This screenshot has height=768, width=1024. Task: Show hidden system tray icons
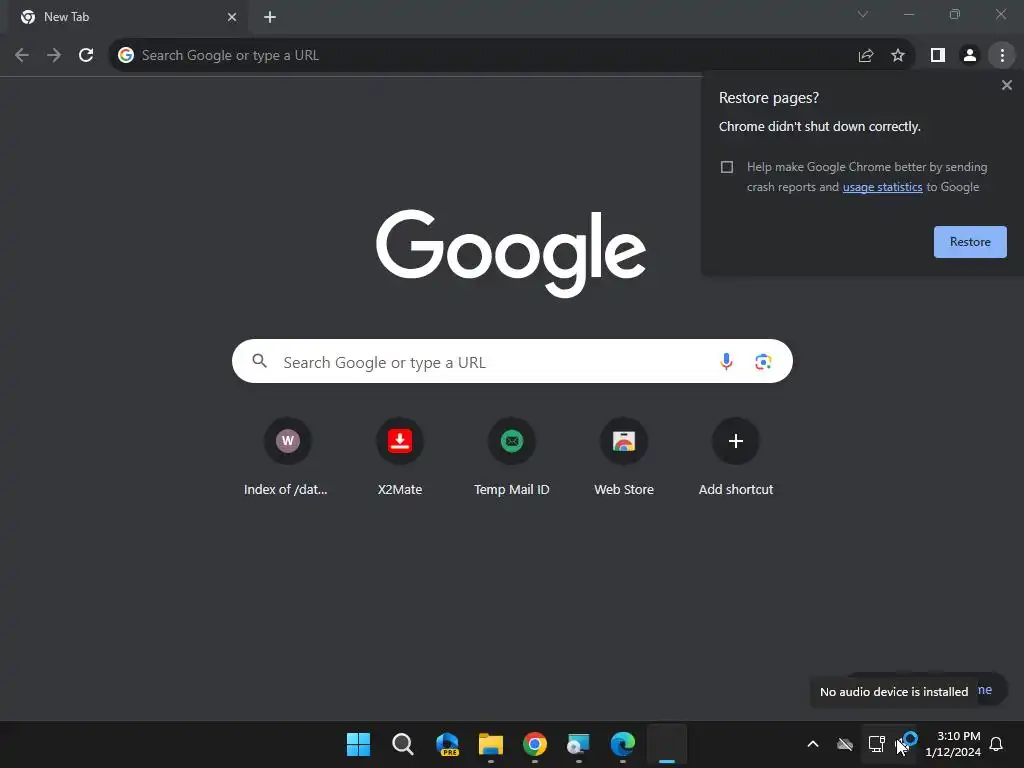(812, 744)
